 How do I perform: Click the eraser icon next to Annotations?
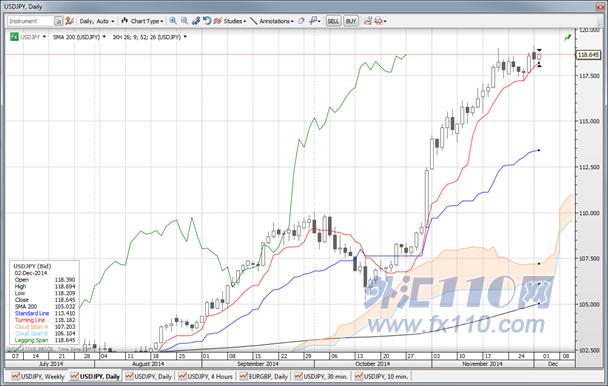[x=301, y=21]
